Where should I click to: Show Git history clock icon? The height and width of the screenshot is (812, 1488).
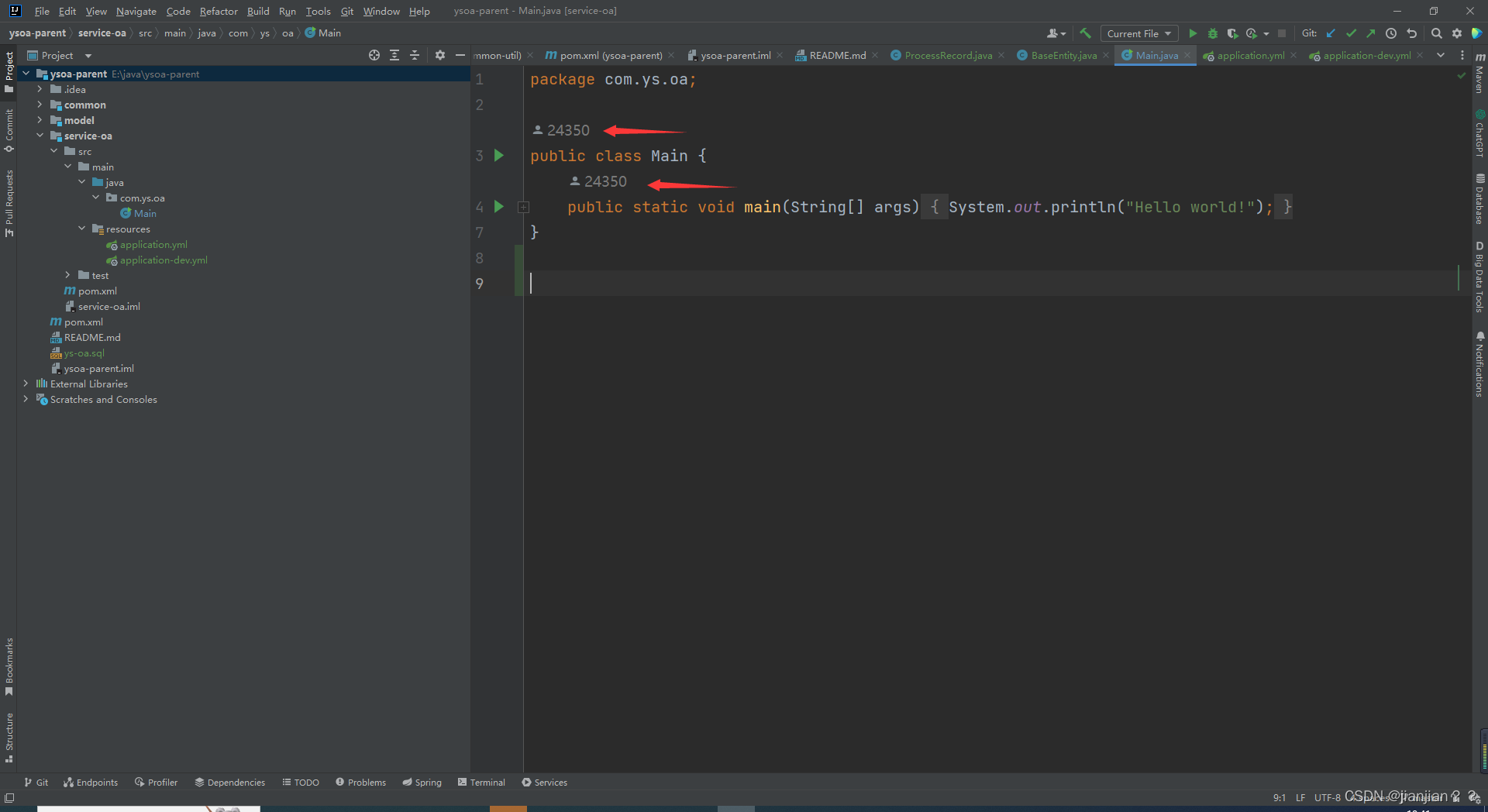pyautogui.click(x=1391, y=33)
